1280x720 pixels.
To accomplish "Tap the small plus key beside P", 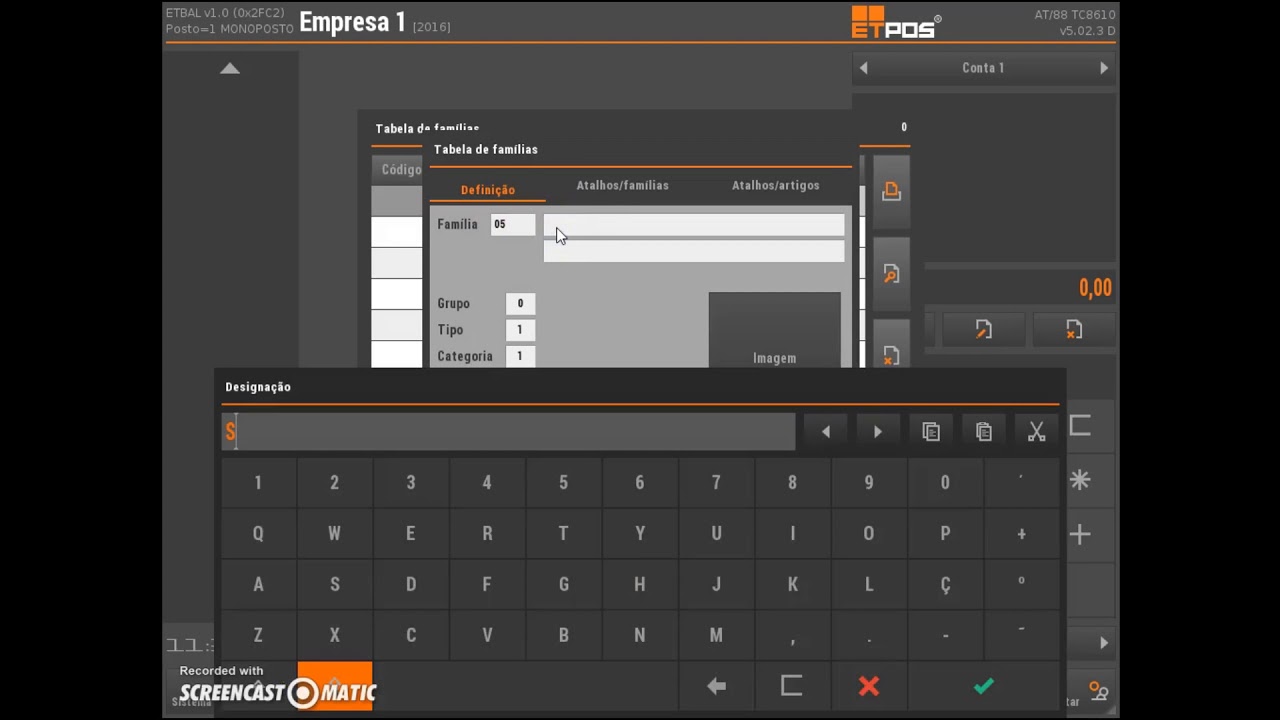I will (x=1021, y=534).
